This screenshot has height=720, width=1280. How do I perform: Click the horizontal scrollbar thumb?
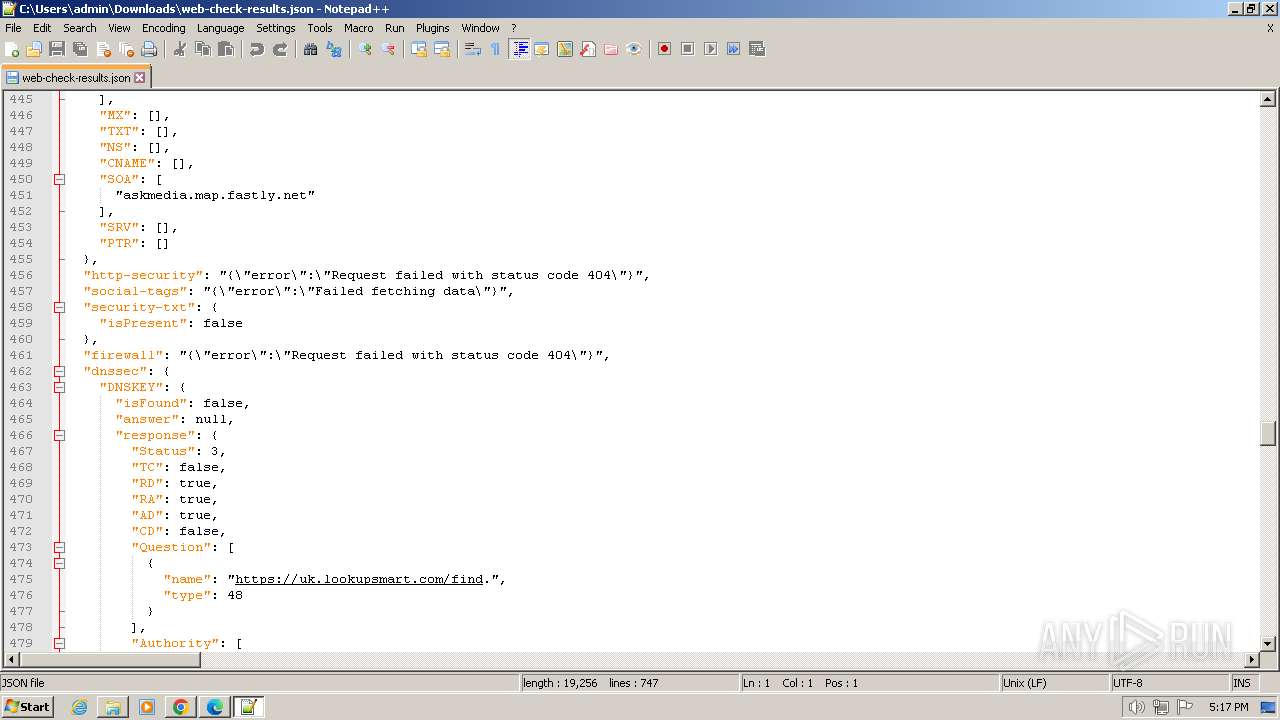(x=110, y=659)
